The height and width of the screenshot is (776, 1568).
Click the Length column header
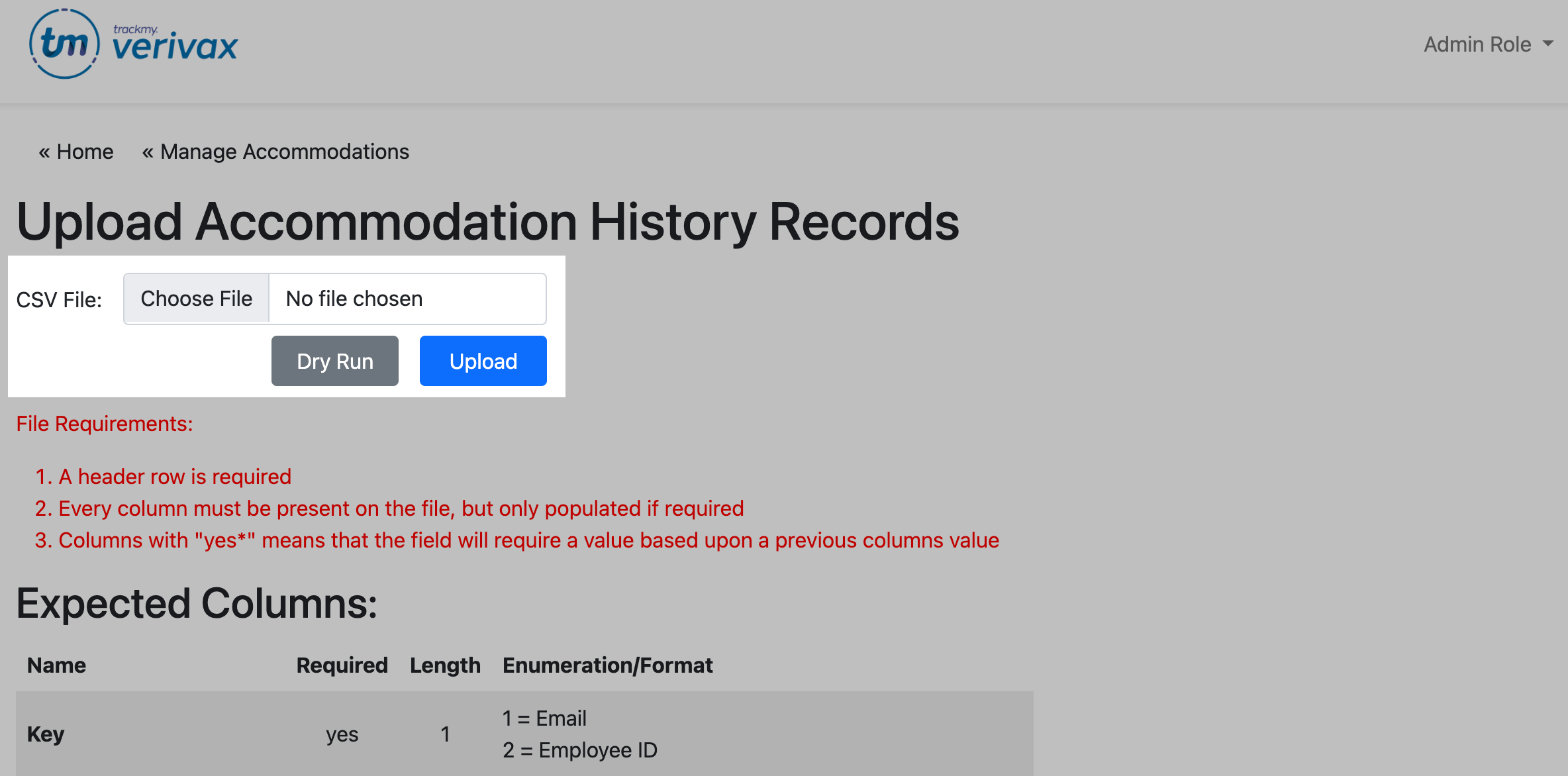445,665
